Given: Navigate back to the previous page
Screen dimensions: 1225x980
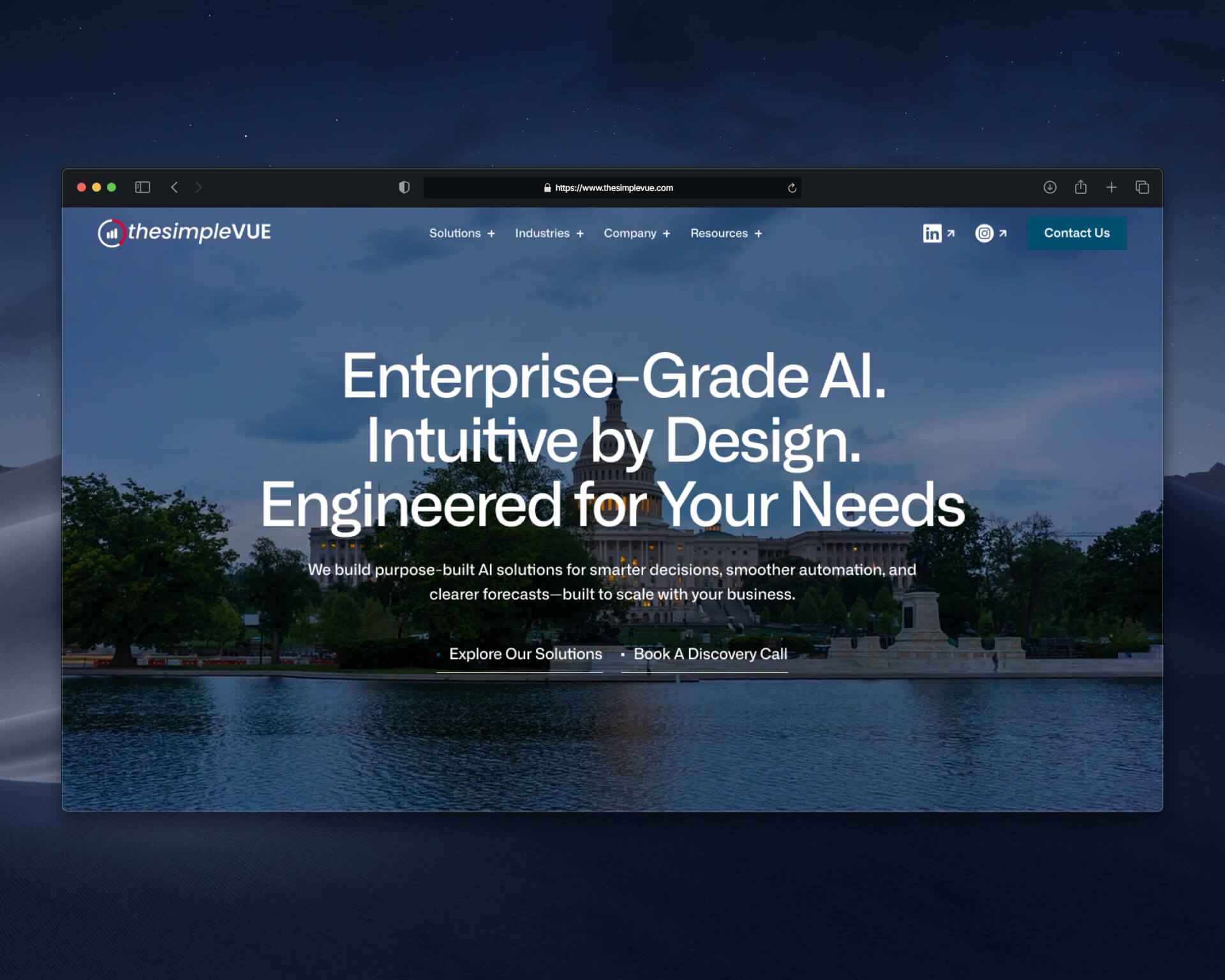Looking at the screenshot, I should (x=175, y=187).
